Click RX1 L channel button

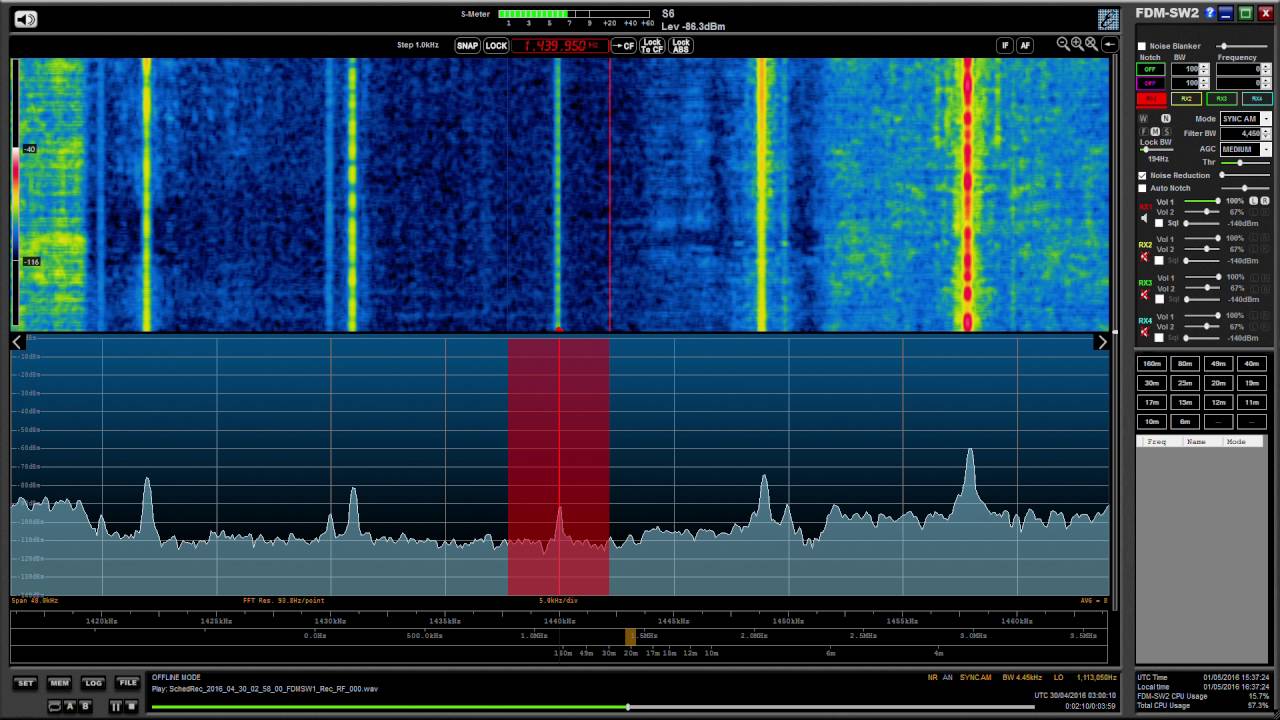click(x=1252, y=202)
